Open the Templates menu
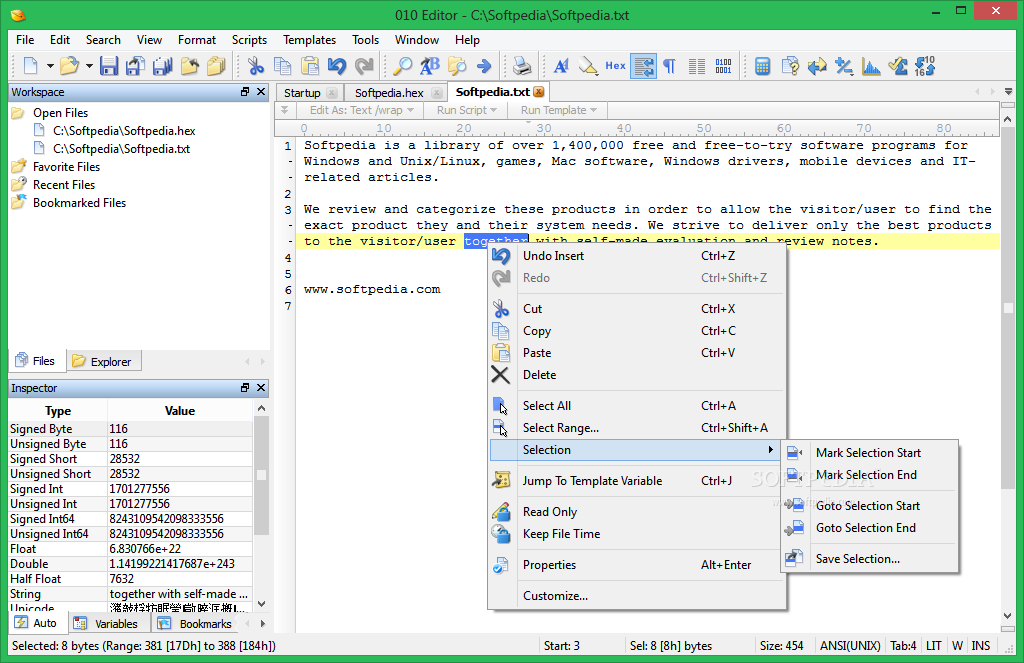 [x=310, y=40]
